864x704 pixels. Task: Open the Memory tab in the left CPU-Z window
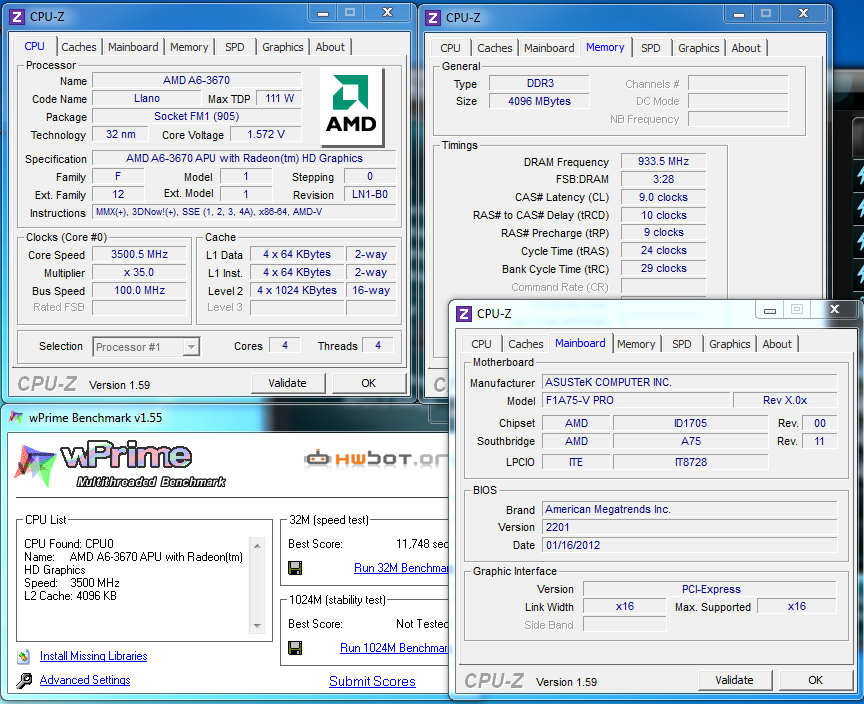[x=189, y=47]
